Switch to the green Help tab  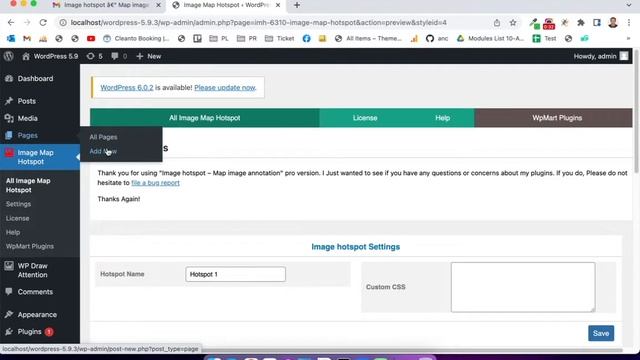tap(442, 118)
